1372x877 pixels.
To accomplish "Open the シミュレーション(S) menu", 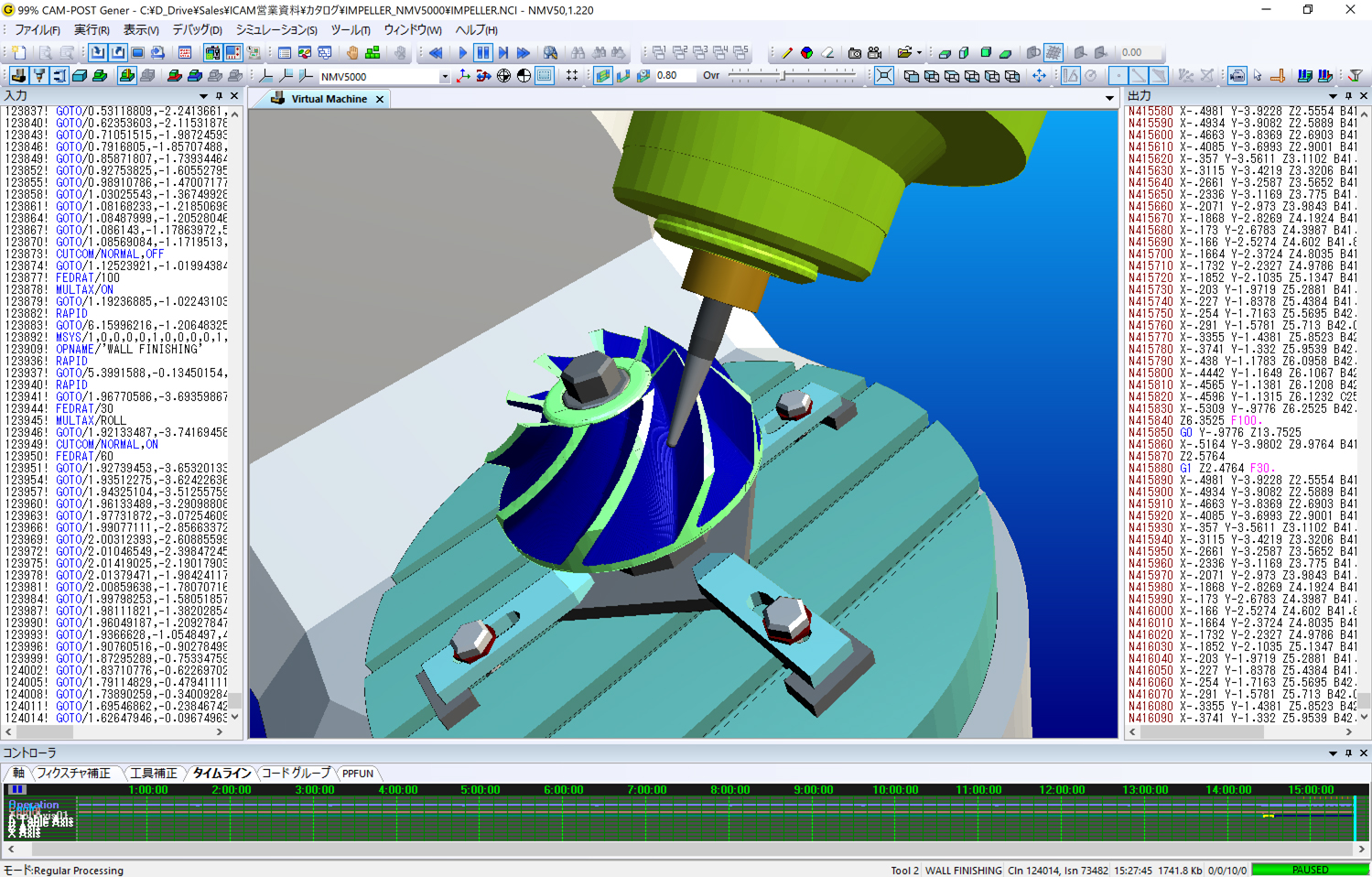I will tap(276, 30).
